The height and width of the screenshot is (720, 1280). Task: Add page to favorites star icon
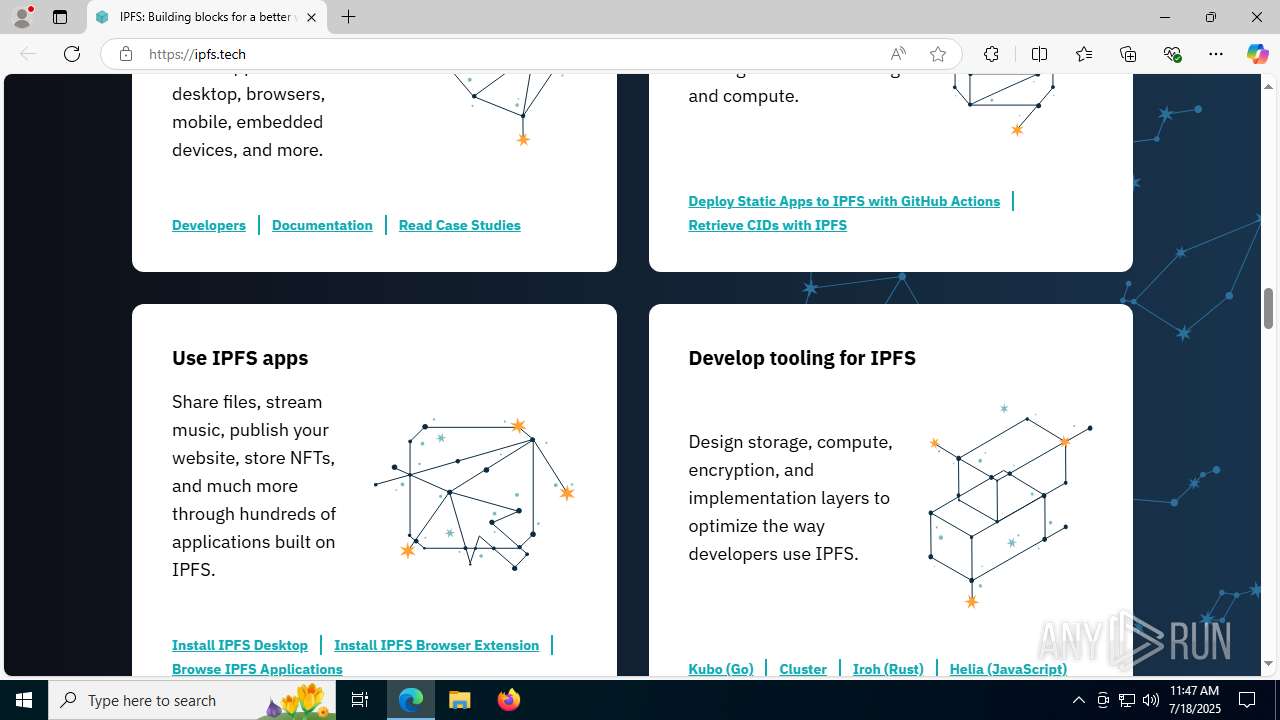[938, 54]
